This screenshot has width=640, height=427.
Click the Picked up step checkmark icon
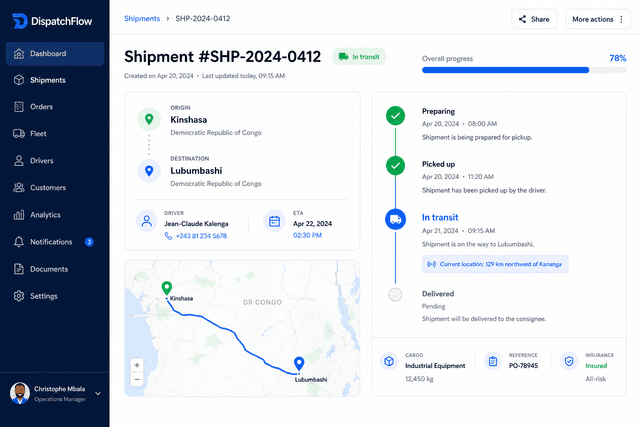396,166
